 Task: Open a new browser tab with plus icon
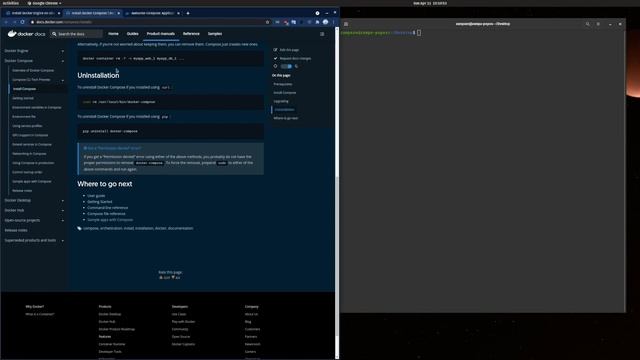(188, 13)
